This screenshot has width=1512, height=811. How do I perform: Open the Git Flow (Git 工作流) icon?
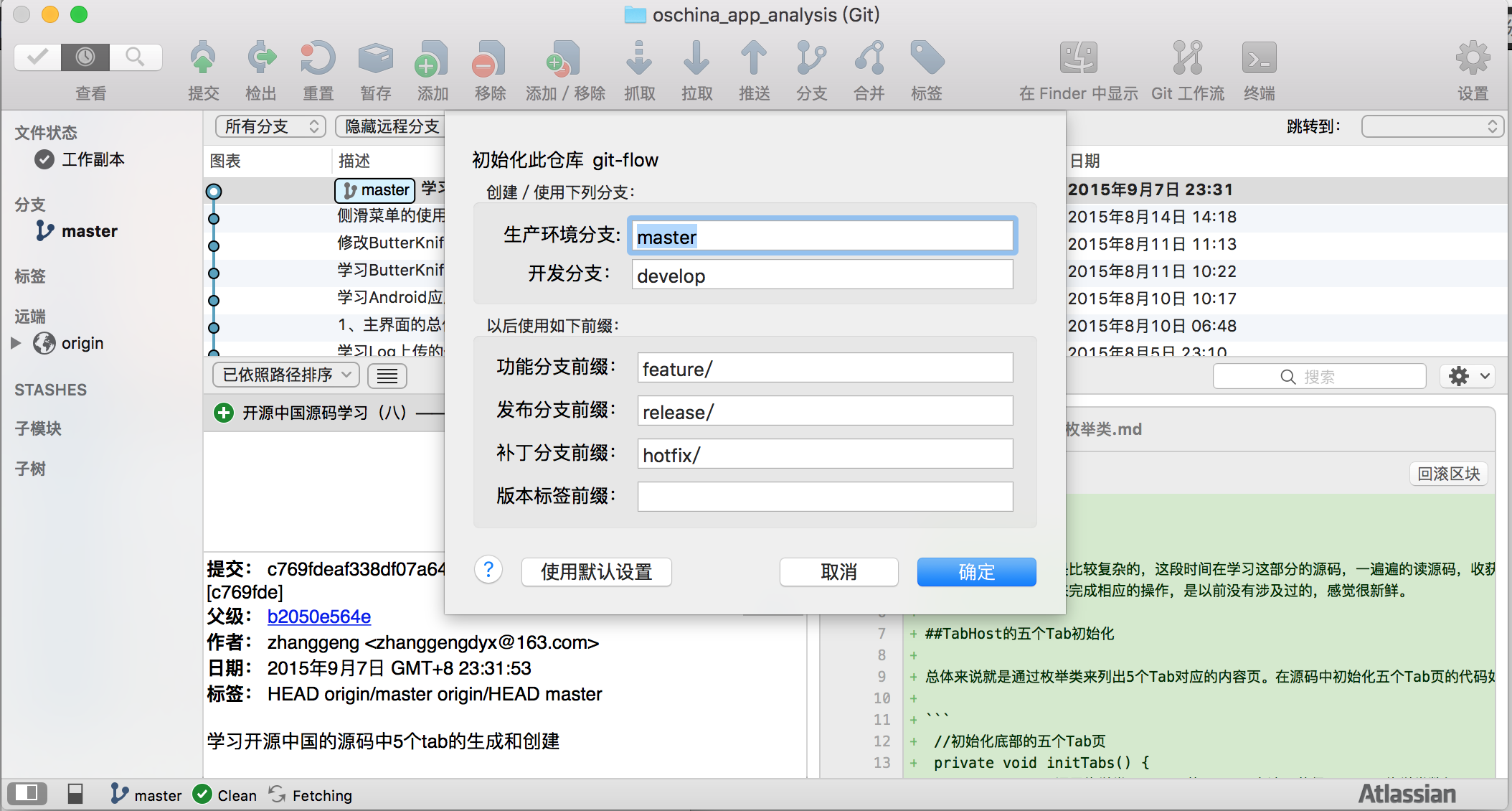[1188, 59]
